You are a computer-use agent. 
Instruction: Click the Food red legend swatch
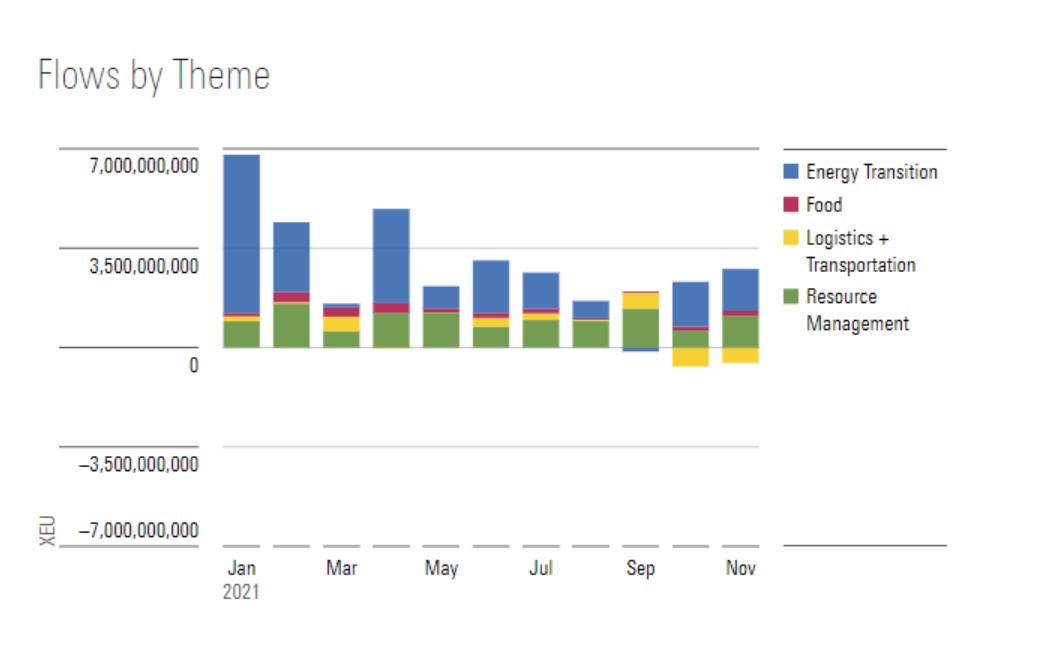click(792, 205)
